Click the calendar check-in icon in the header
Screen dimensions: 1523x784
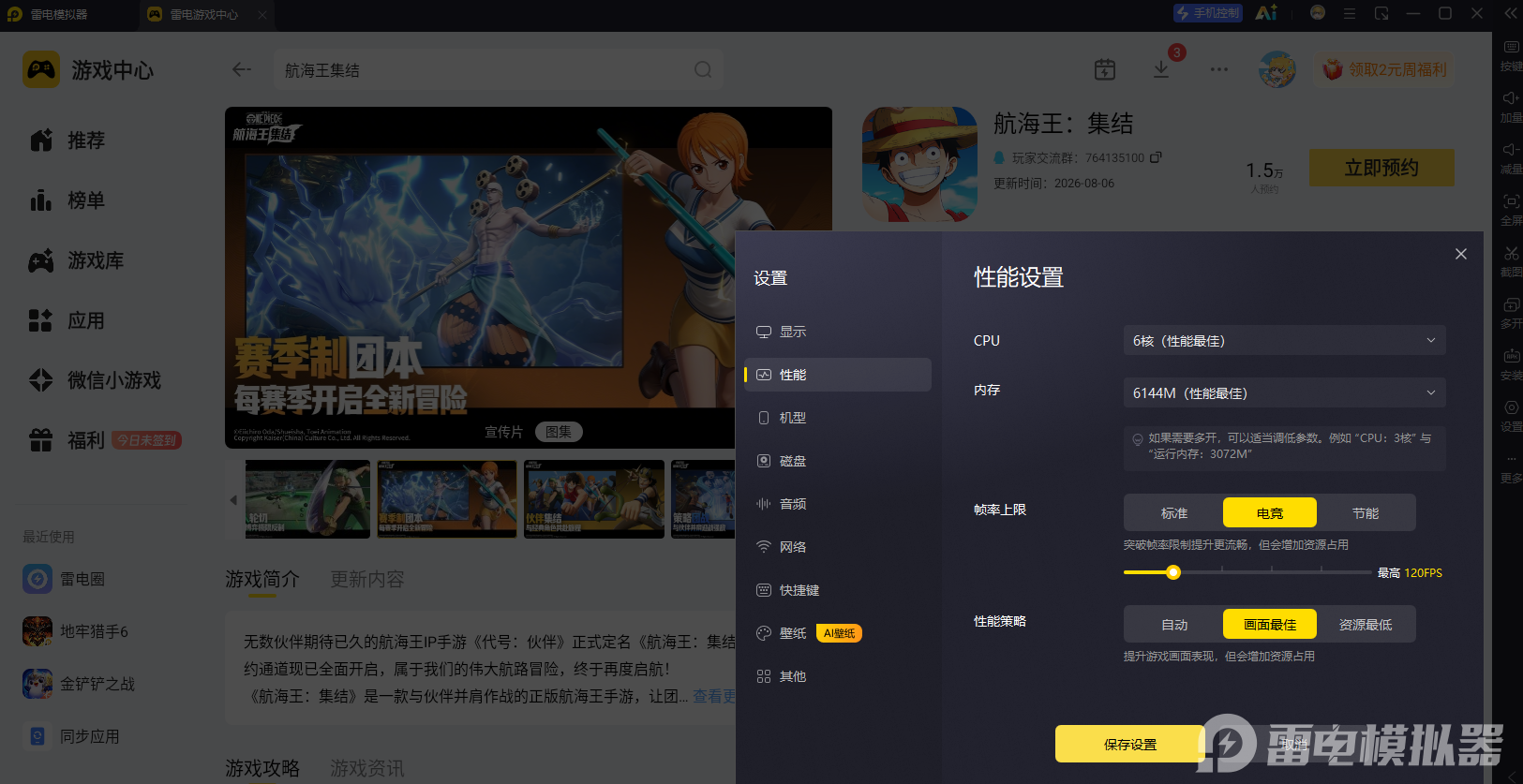(x=1105, y=69)
